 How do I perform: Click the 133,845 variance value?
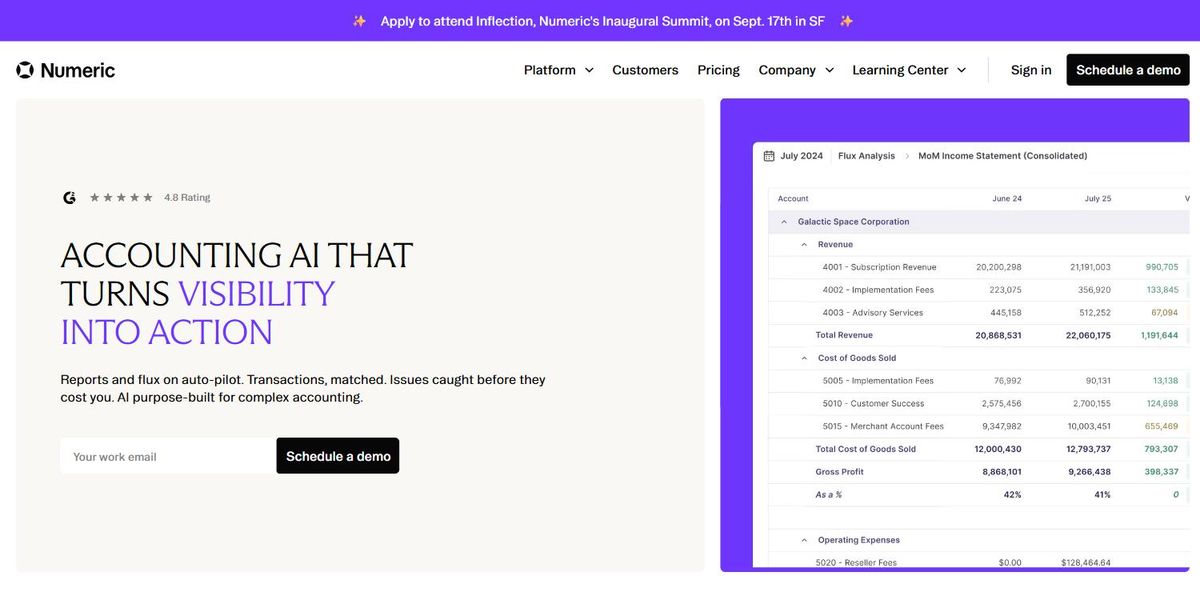click(x=1162, y=290)
